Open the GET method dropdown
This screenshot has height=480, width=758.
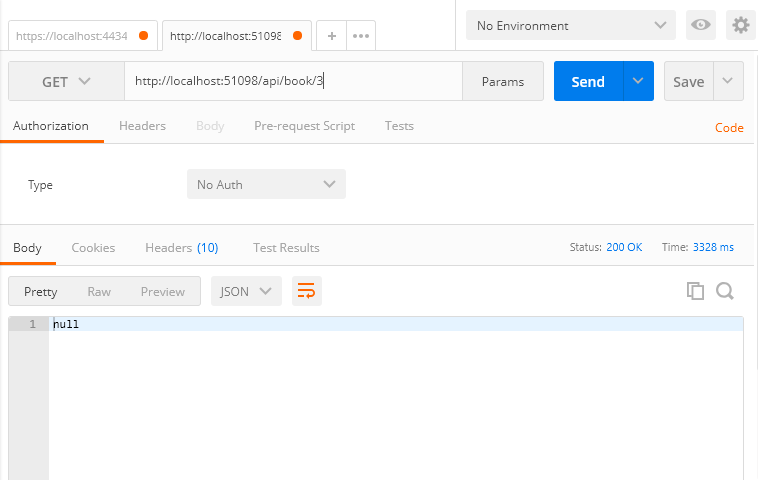pyautogui.click(x=66, y=82)
